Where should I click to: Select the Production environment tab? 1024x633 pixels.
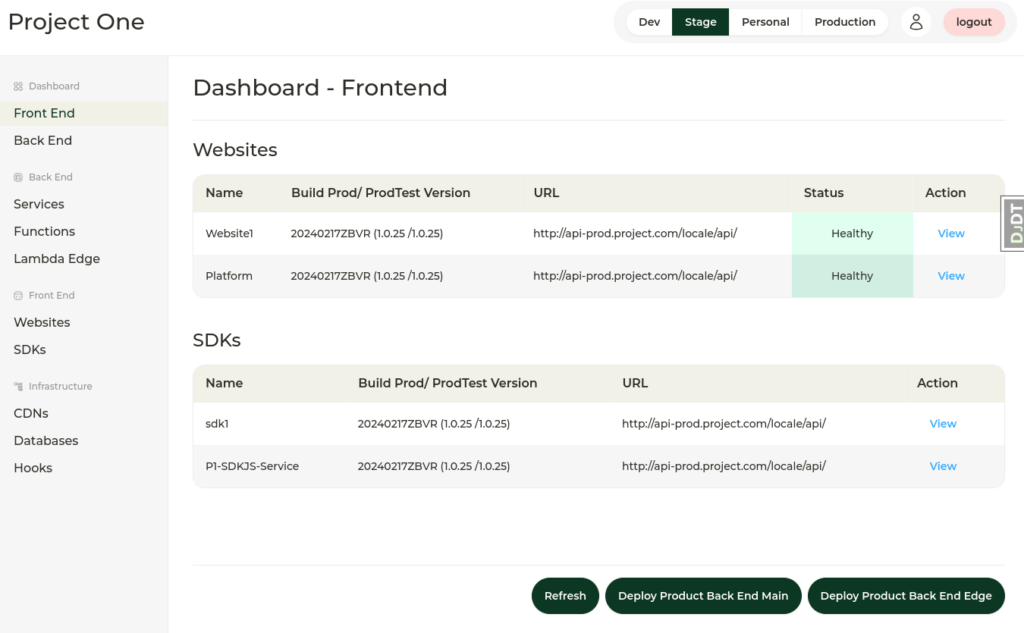844,22
